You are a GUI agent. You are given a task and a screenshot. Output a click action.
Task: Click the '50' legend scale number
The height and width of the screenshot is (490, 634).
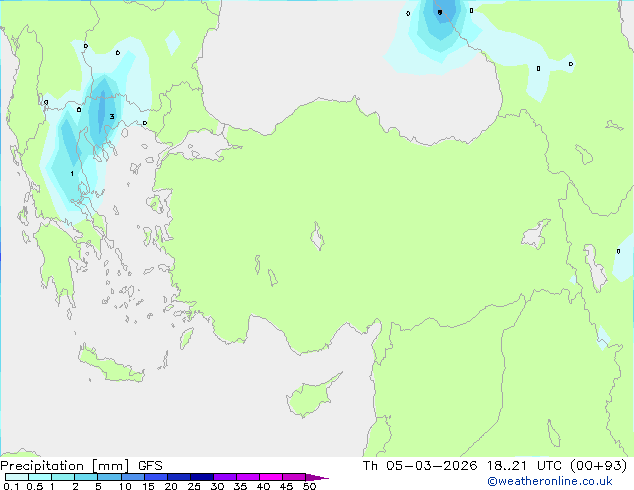[309, 486]
